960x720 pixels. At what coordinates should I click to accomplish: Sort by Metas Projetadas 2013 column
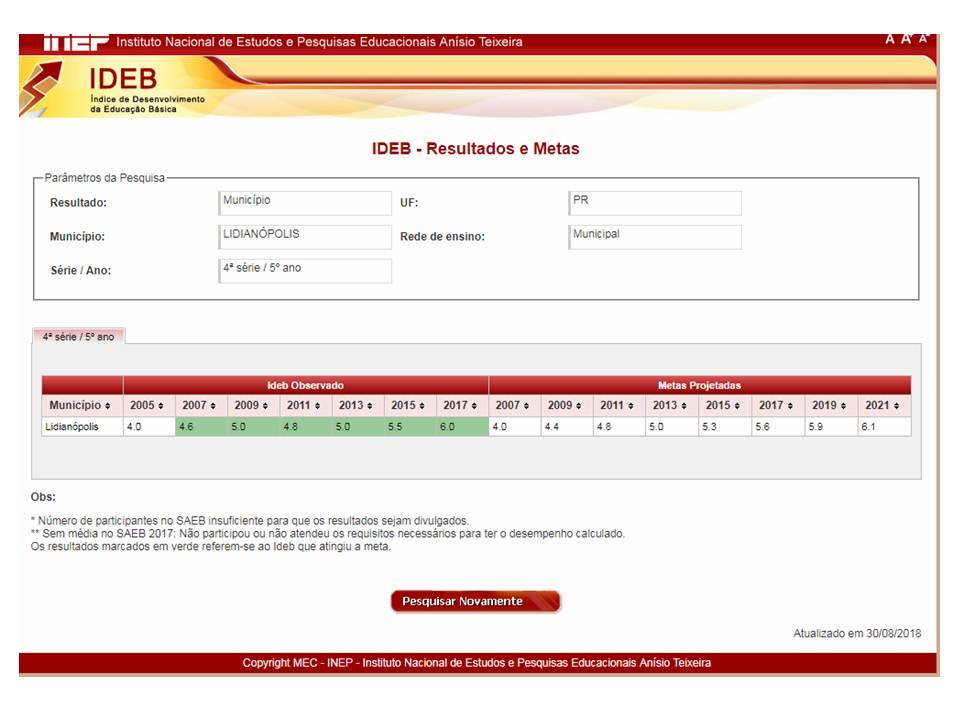672,405
